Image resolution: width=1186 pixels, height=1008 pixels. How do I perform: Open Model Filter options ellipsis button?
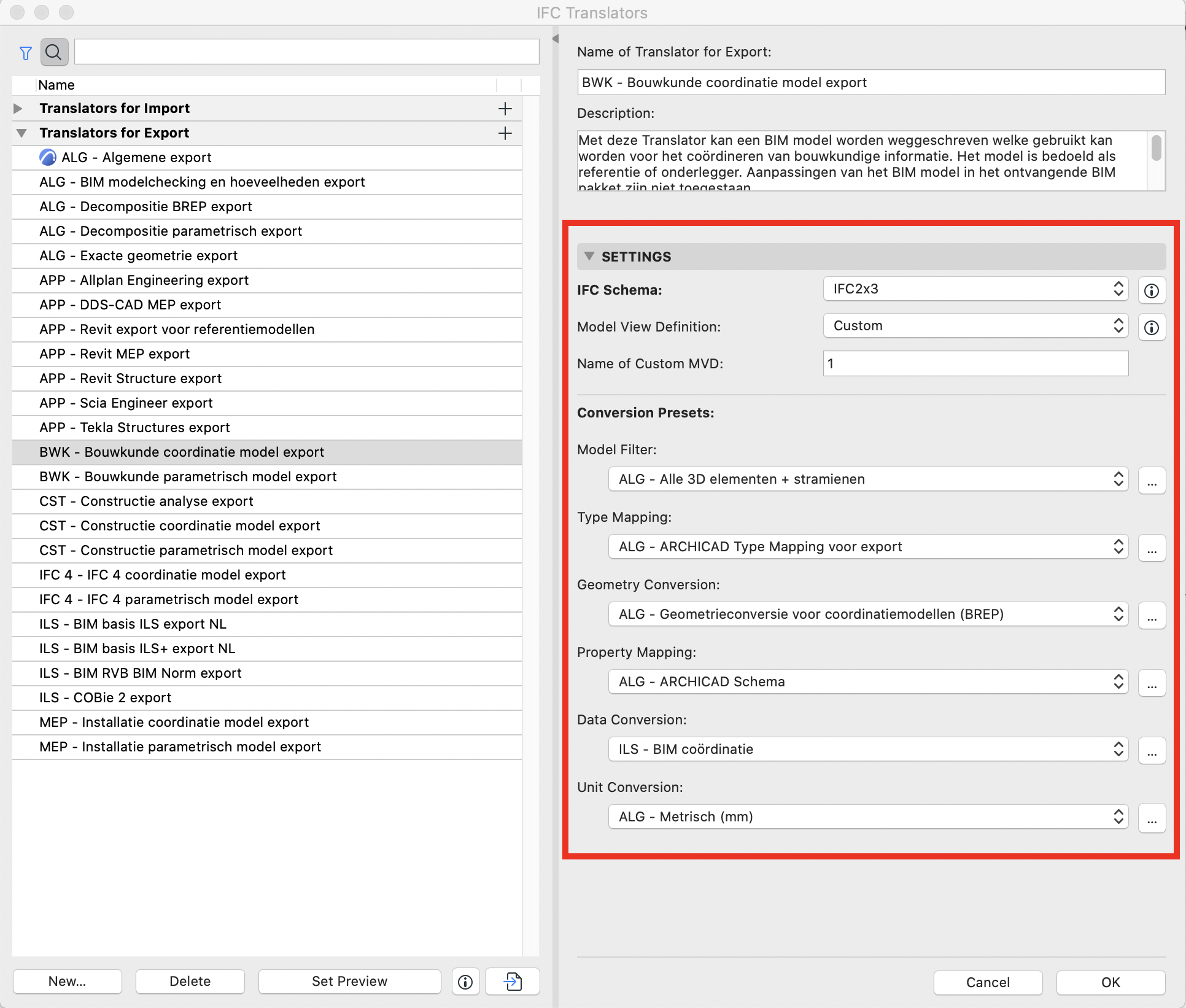point(1152,480)
